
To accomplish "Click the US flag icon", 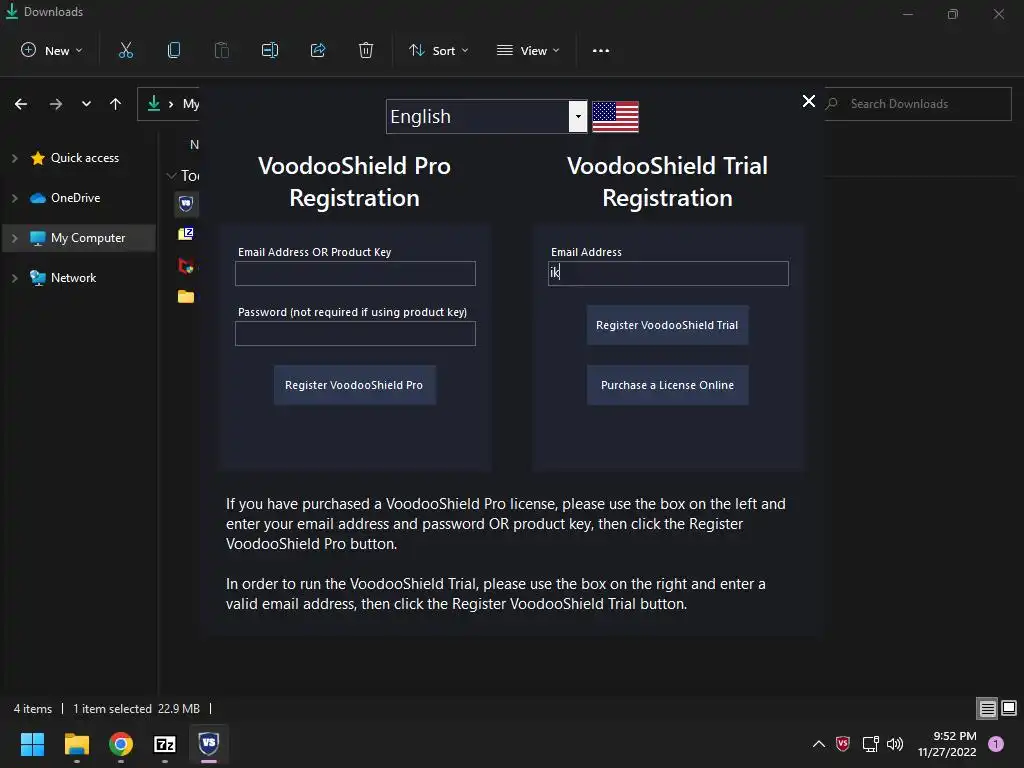I will tap(615, 116).
